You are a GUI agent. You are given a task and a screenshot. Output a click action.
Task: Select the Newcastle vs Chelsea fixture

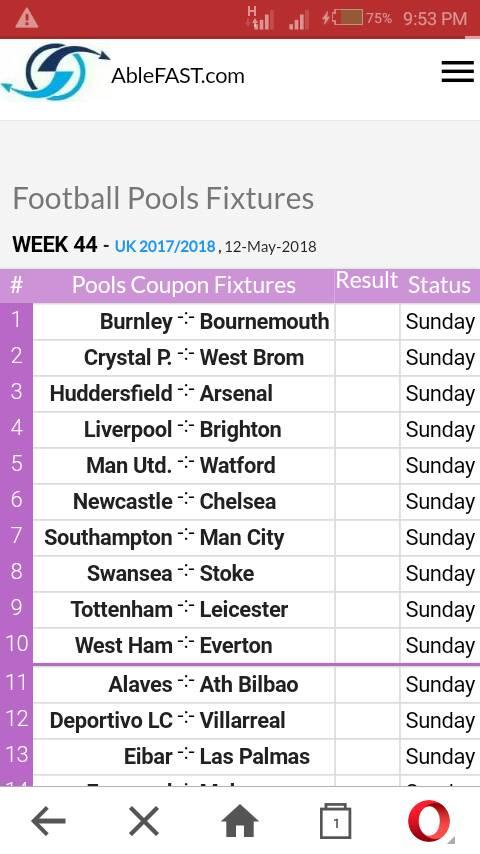pos(174,501)
